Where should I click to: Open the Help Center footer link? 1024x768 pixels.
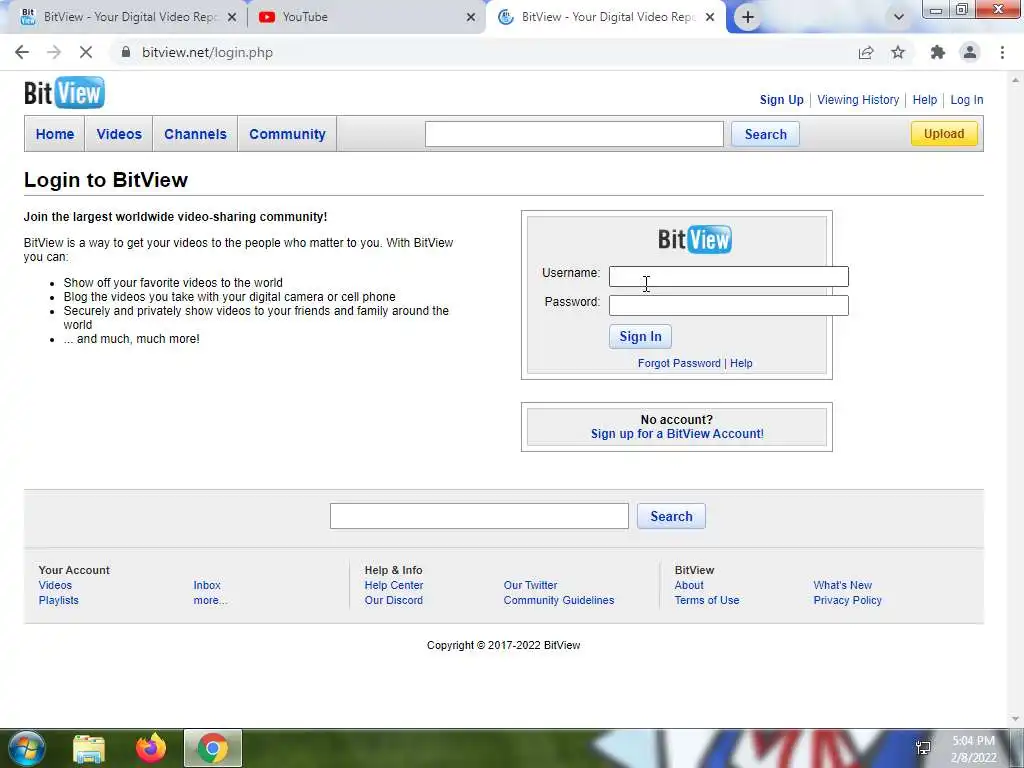(394, 585)
